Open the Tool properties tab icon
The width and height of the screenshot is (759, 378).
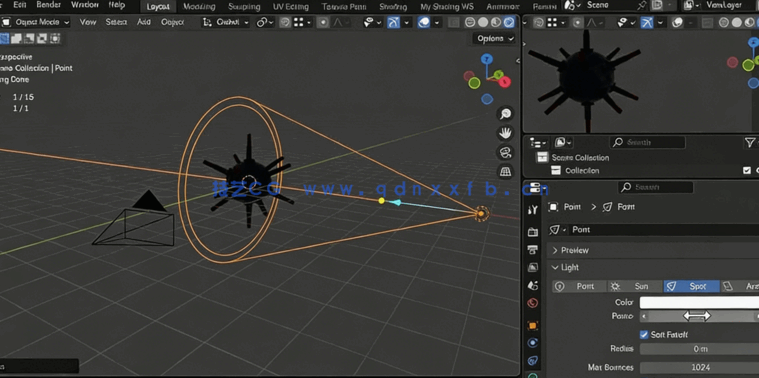pos(533,210)
